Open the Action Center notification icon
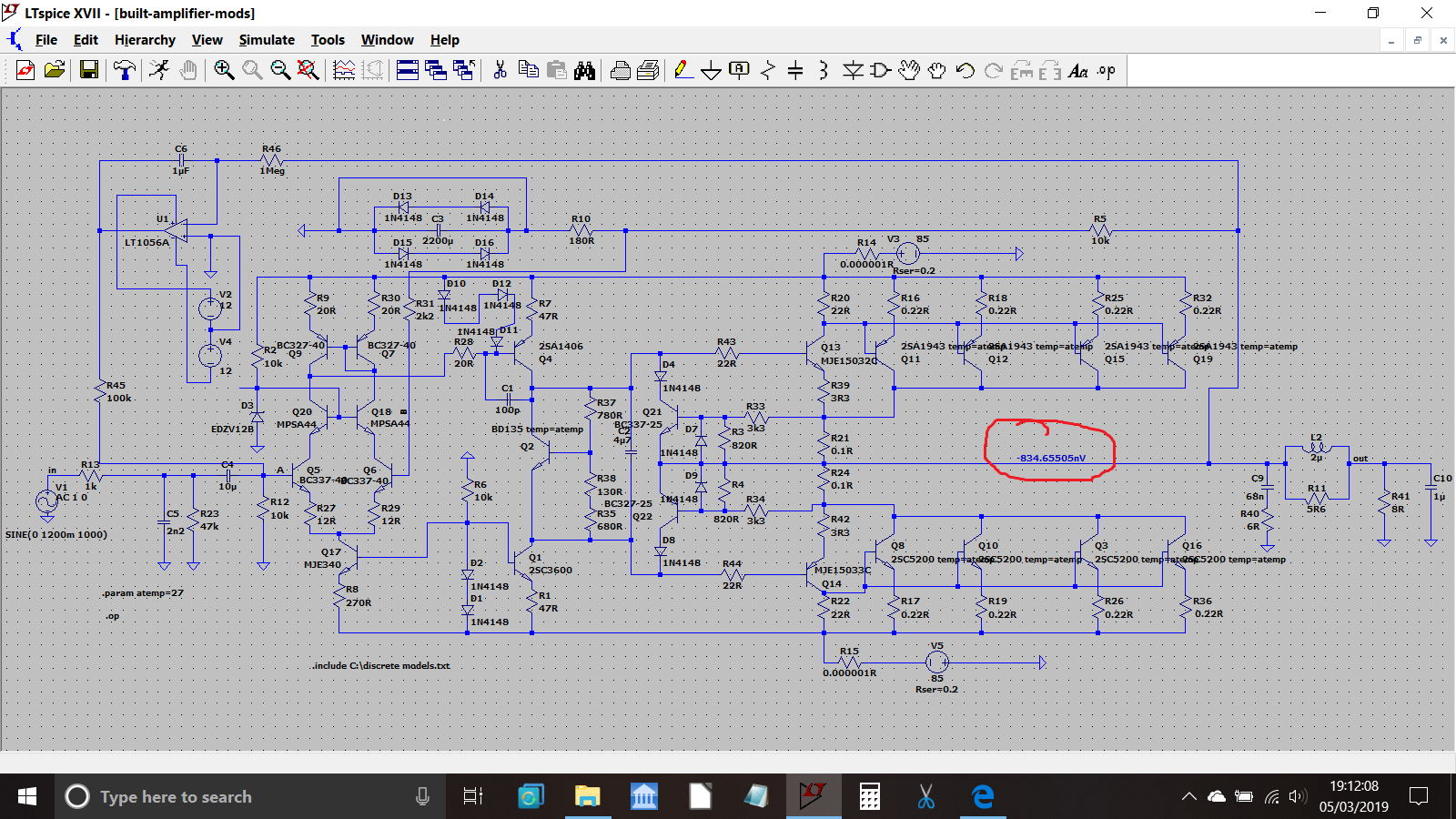 pos(1418,797)
